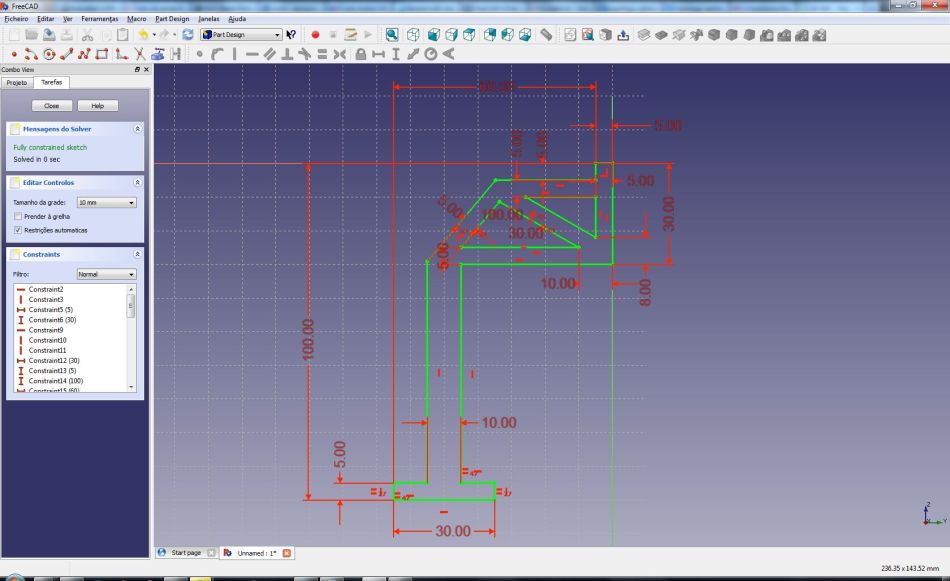950x581 pixels.
Task: Click the measure distance ruler icon
Action: (546, 35)
